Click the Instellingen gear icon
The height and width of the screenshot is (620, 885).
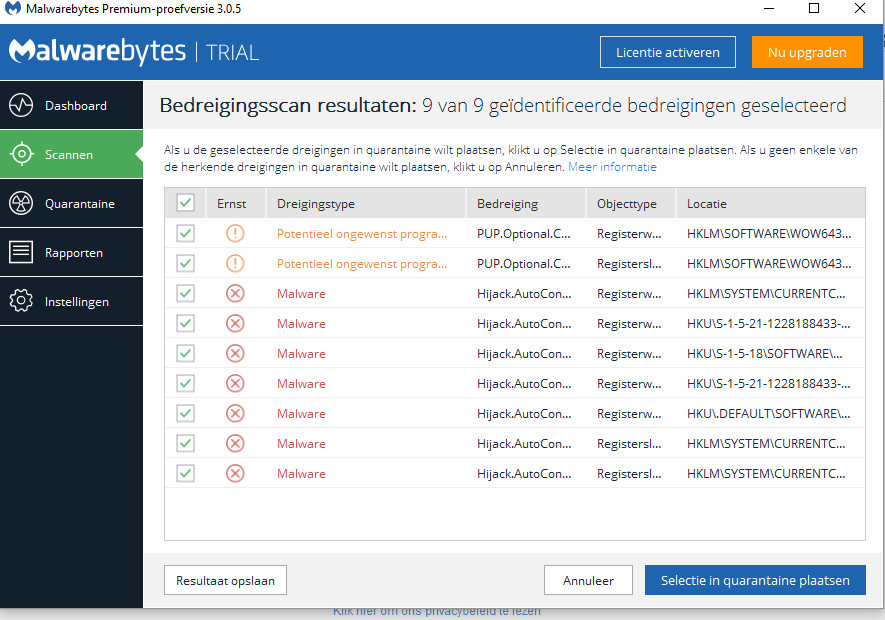pos(21,302)
